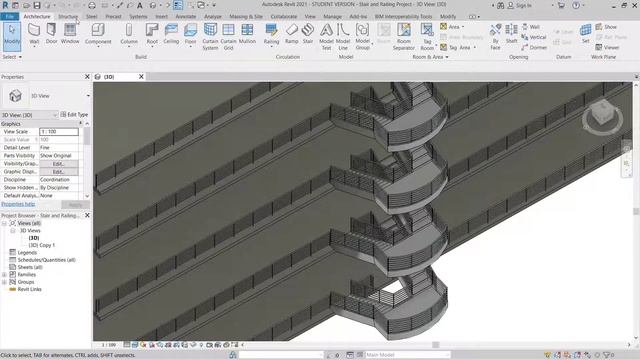This screenshot has width=640, height=360.
Task: Select the Floor tool
Action: (x=190, y=34)
